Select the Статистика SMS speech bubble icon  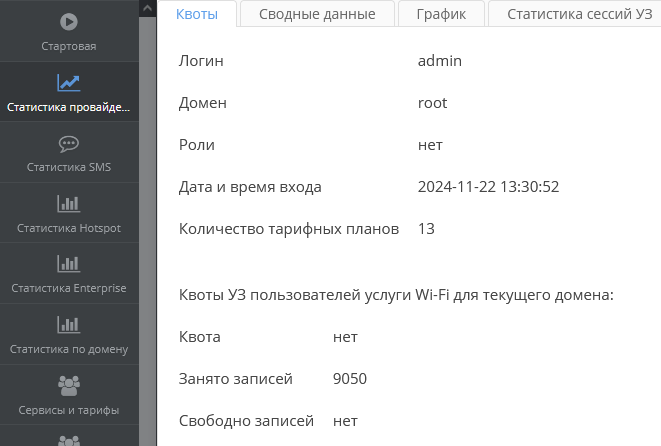[68, 143]
